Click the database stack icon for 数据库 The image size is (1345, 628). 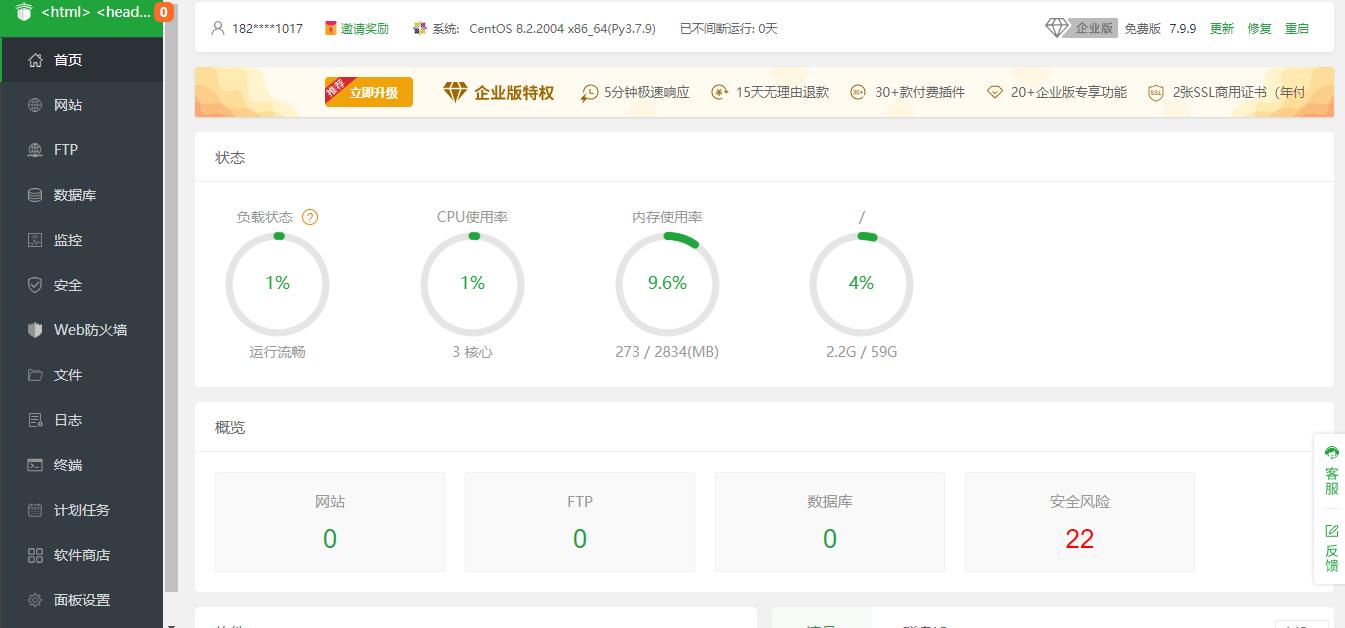[35, 195]
